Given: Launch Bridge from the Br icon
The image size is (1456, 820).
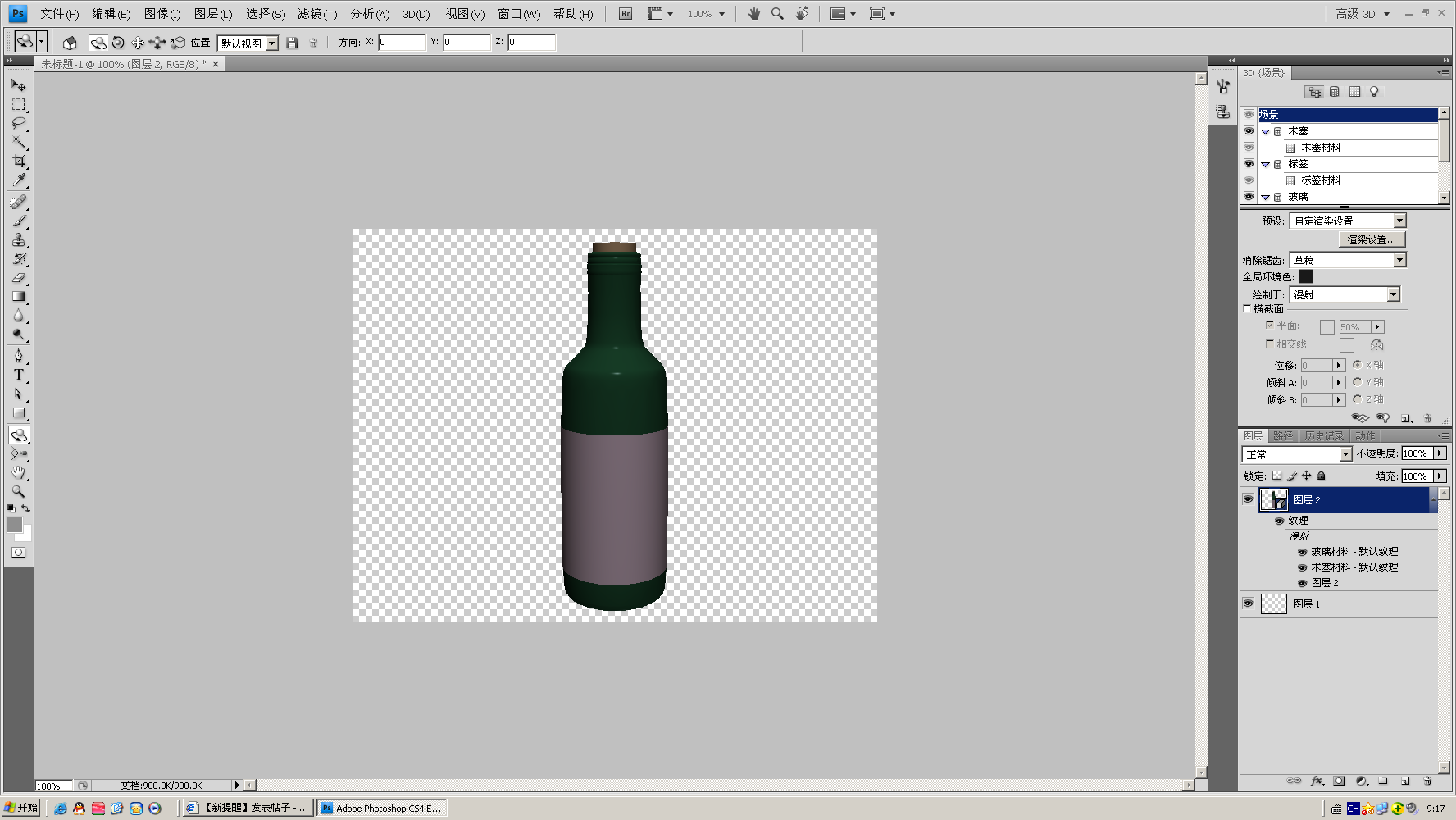Looking at the screenshot, I should [x=626, y=14].
